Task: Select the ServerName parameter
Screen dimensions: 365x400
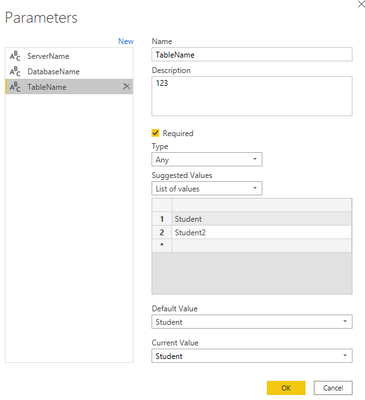Action: coord(69,56)
